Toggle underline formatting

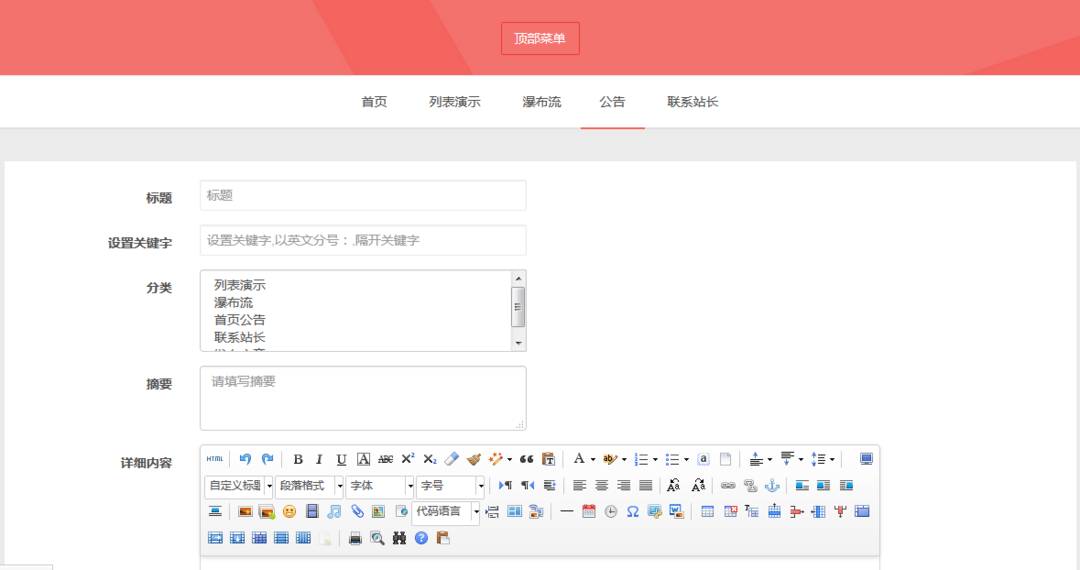click(341, 459)
